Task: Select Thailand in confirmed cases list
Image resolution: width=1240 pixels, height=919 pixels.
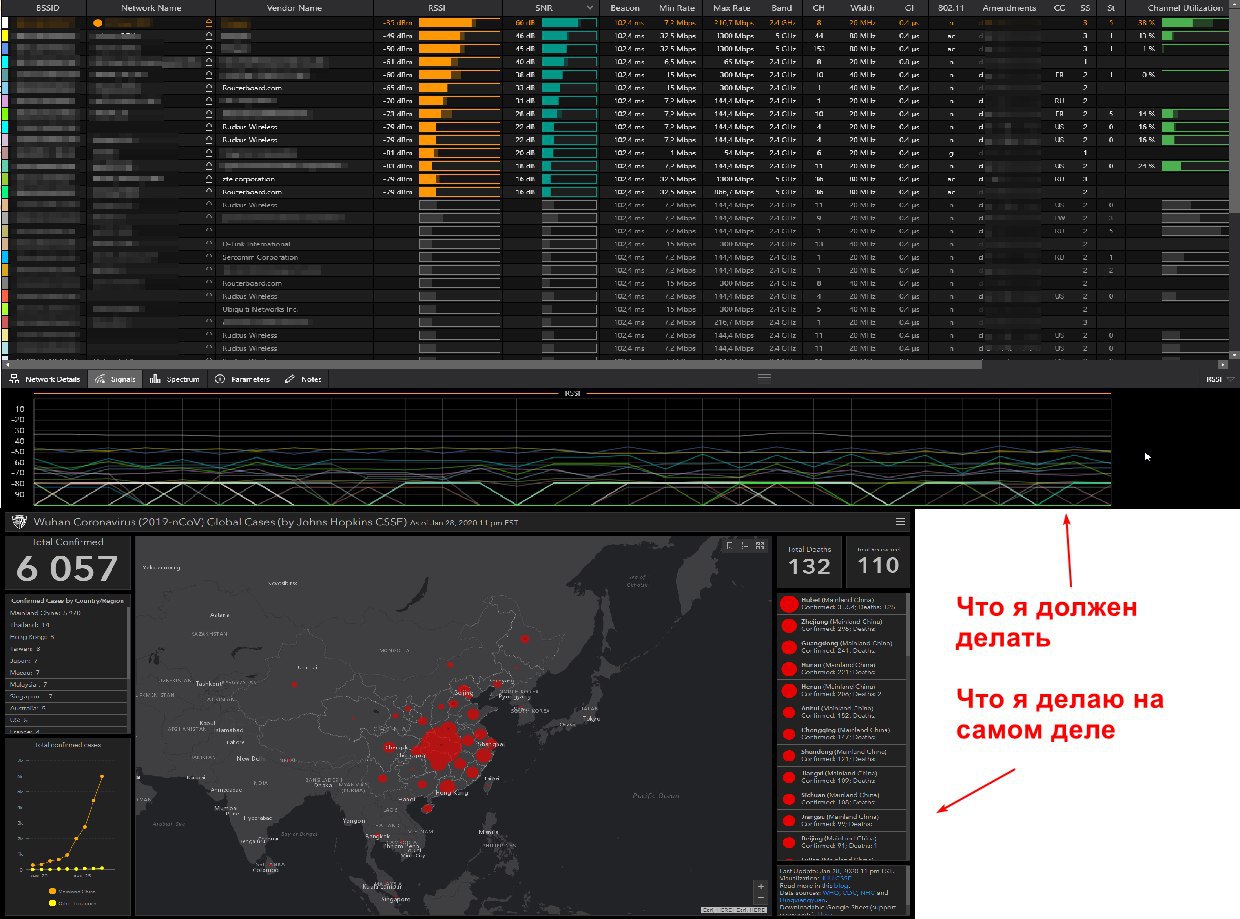Action: pos(66,624)
